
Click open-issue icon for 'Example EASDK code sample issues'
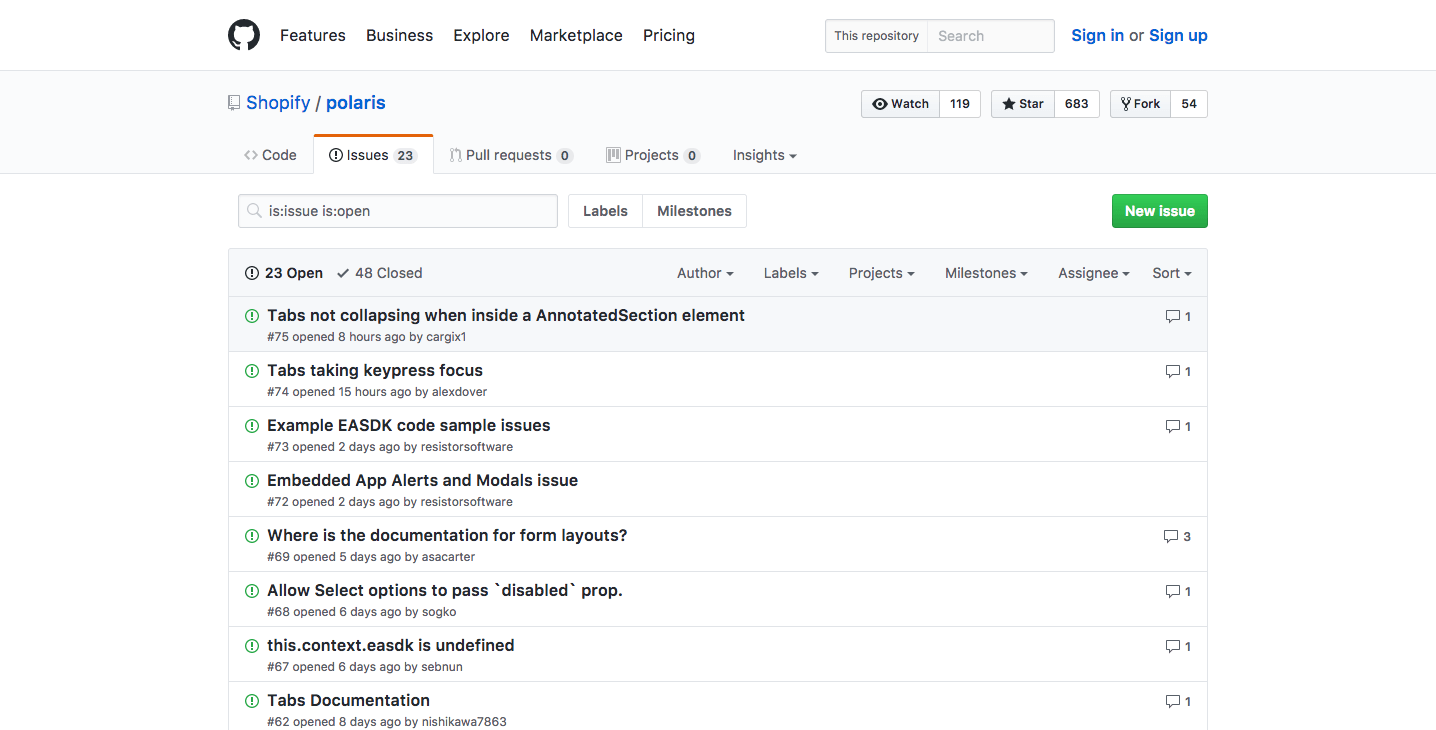[x=252, y=426]
